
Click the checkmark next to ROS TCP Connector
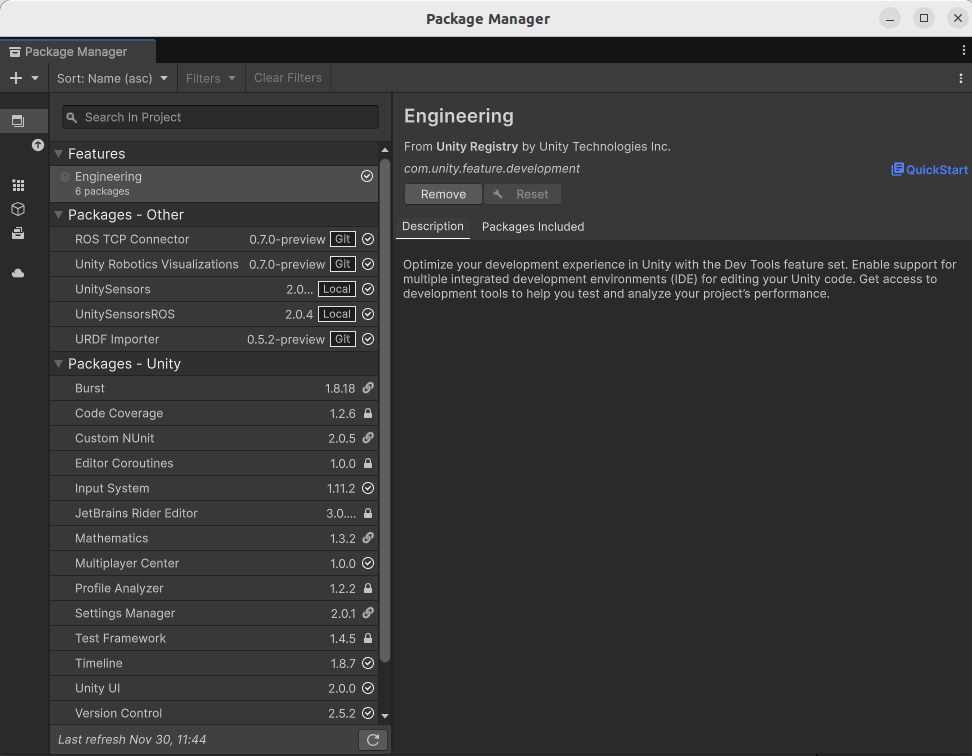(x=366, y=239)
